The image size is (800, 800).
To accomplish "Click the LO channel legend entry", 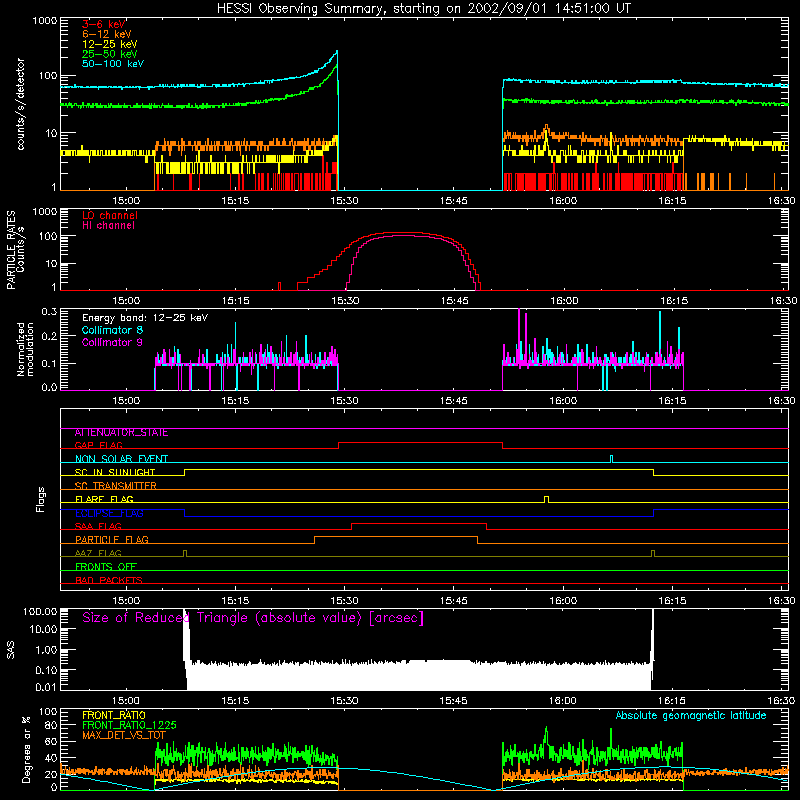I will [x=110, y=215].
